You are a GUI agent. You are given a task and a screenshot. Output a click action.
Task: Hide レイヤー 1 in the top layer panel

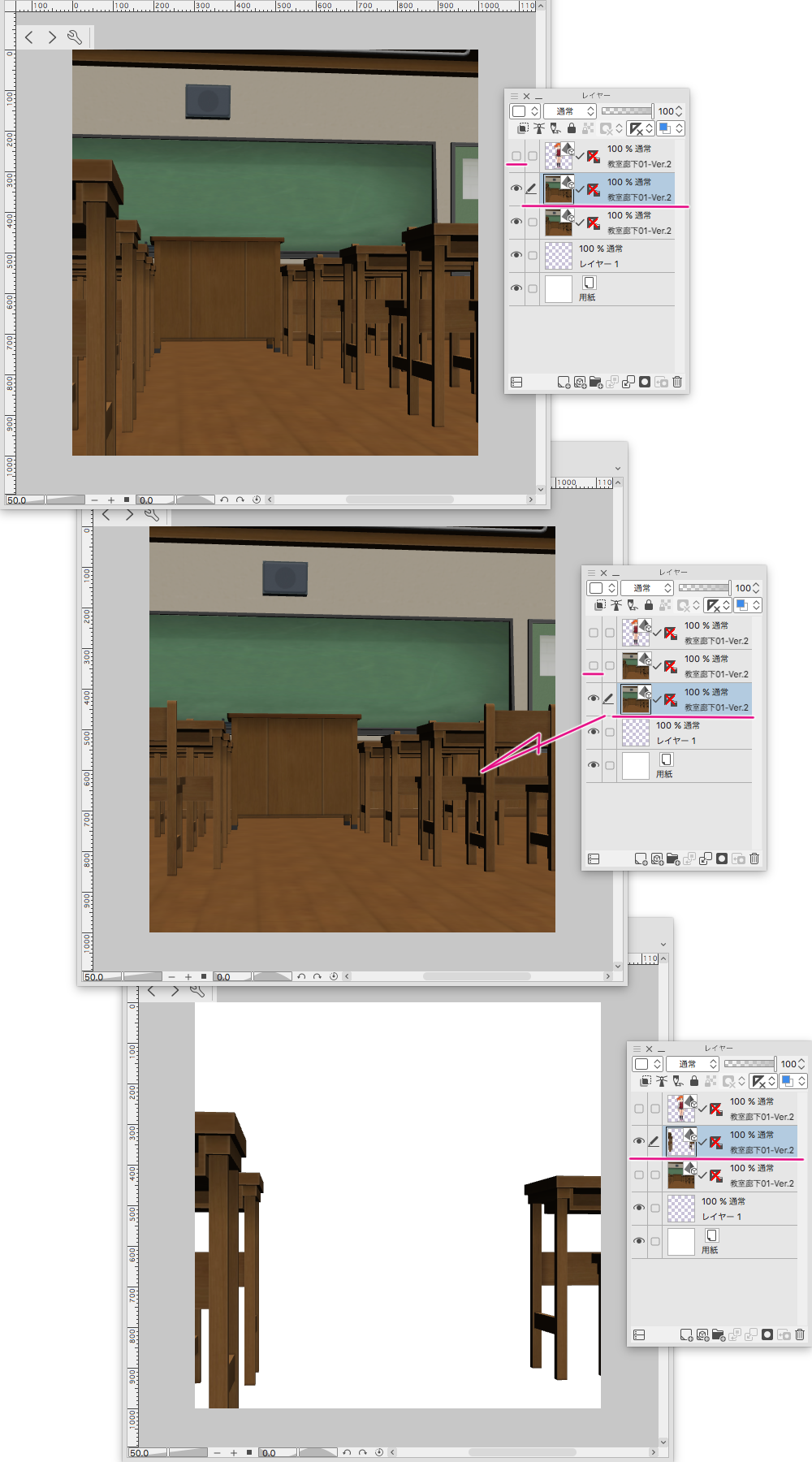(516, 255)
